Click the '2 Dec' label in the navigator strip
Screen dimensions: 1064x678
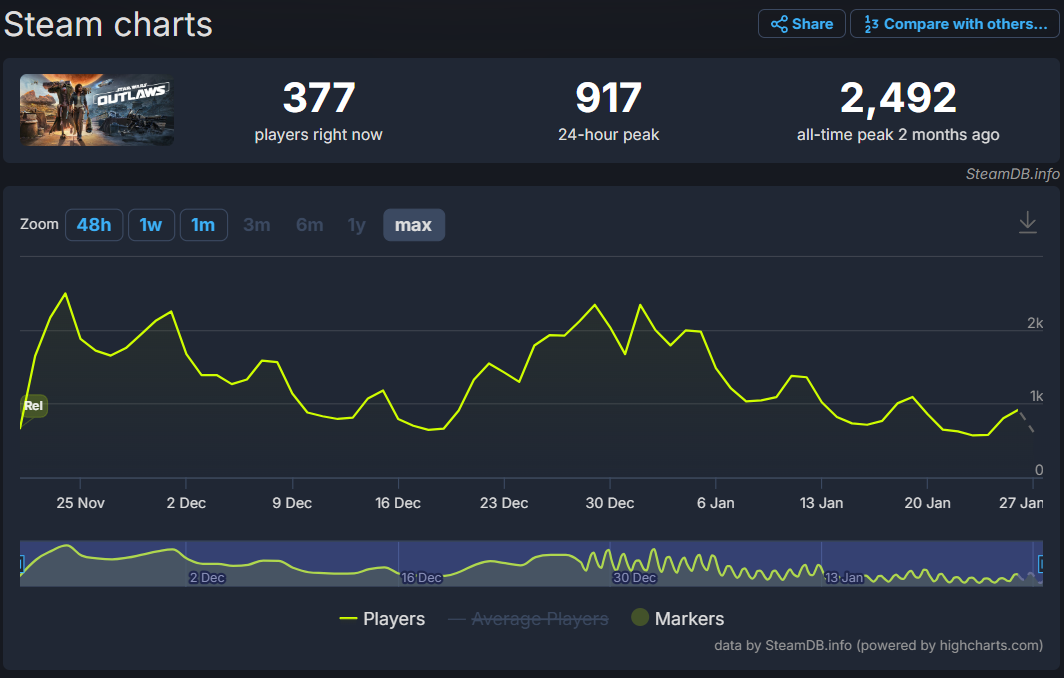click(207, 578)
